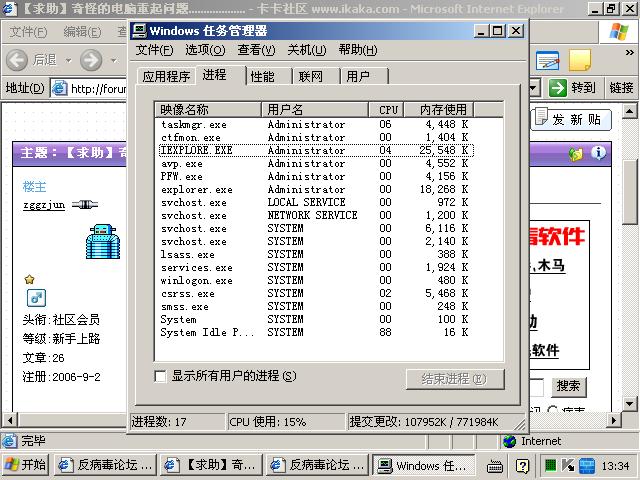Open the Options menu in Task Manager
Image resolution: width=640 pixels, height=480 pixels.
[x=205, y=50]
